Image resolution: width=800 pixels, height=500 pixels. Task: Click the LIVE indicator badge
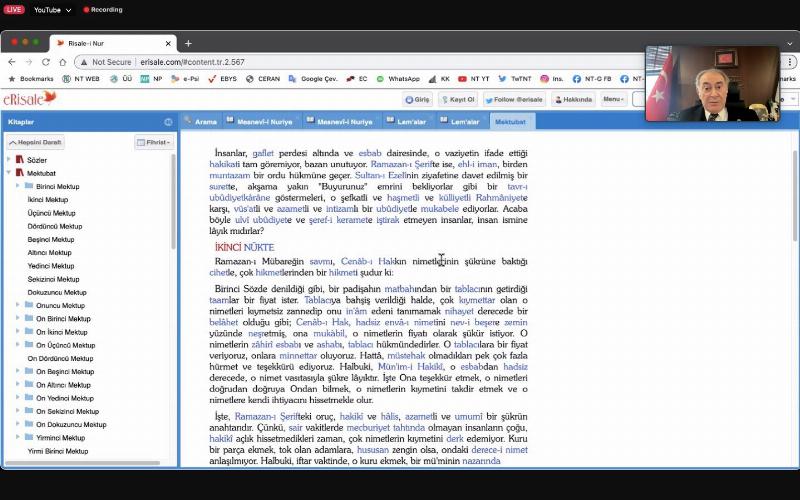tap(14, 10)
